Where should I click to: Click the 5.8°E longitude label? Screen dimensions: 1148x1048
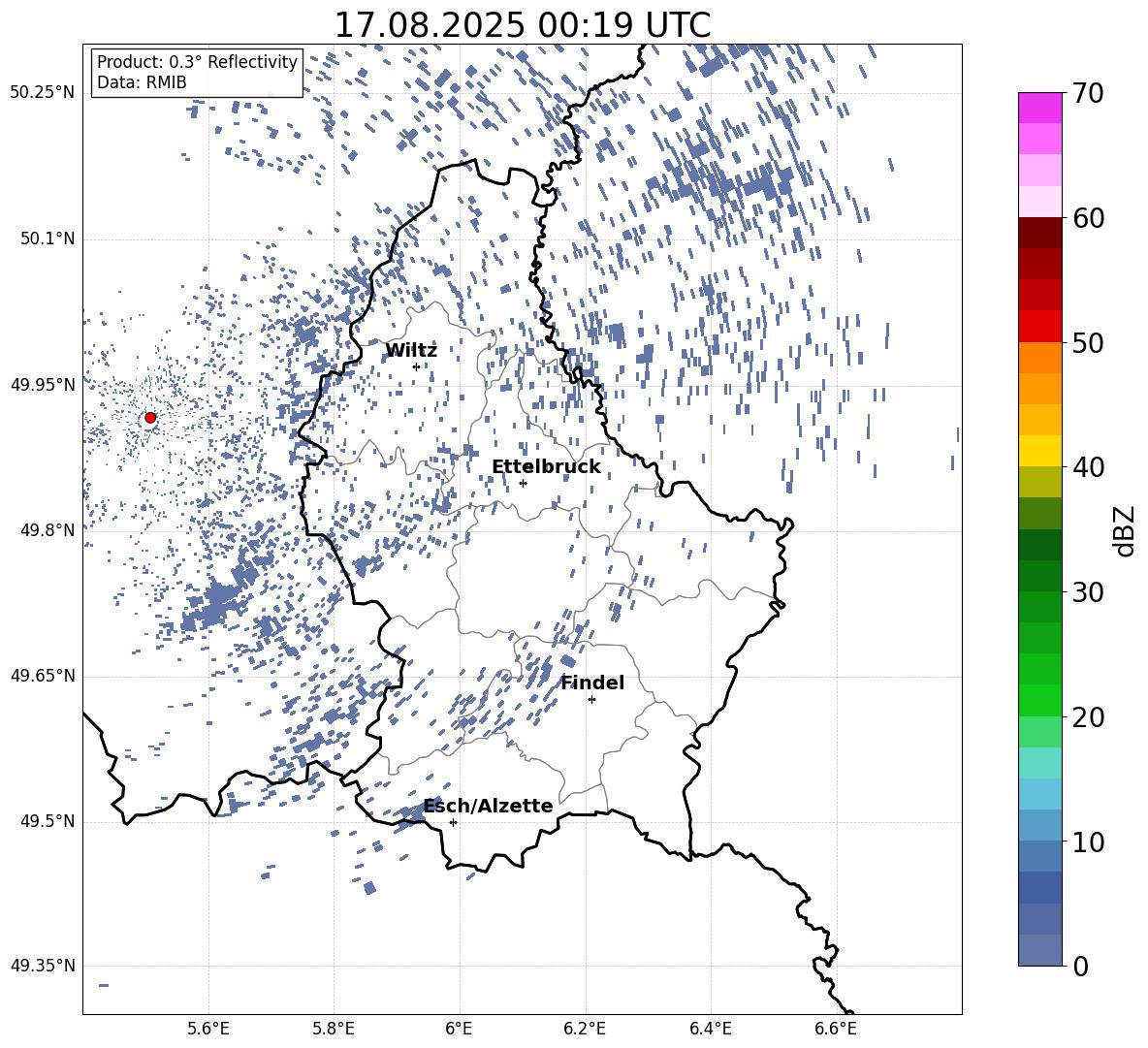click(x=334, y=1029)
